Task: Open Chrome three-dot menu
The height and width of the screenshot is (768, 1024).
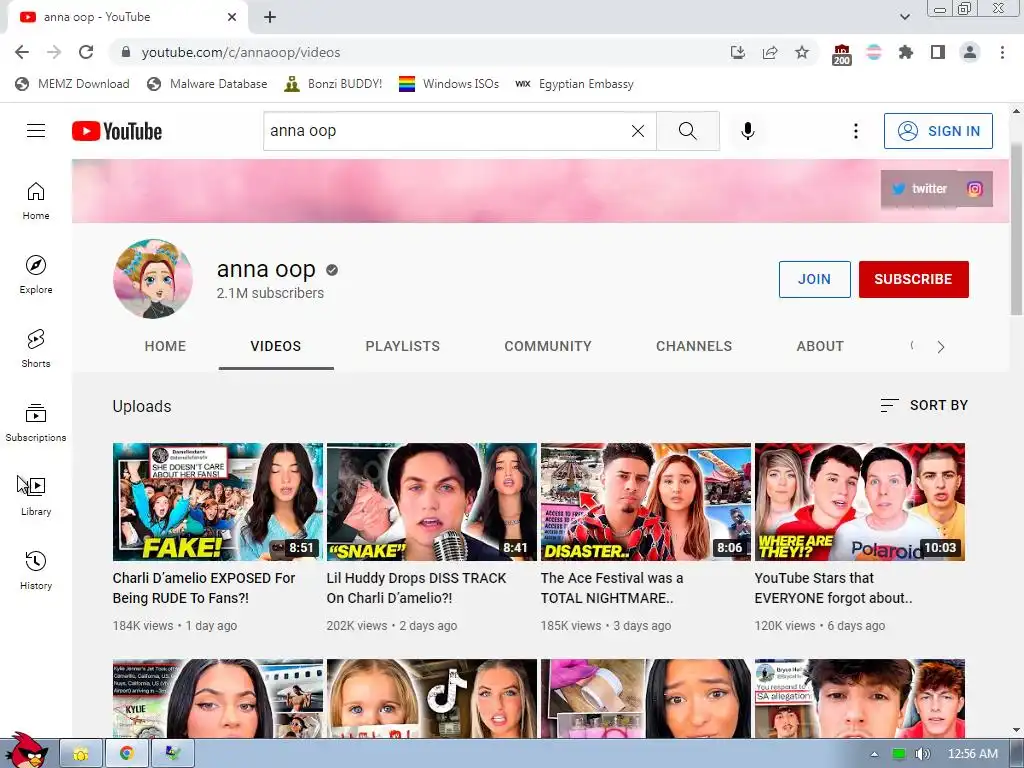Action: point(1002,52)
